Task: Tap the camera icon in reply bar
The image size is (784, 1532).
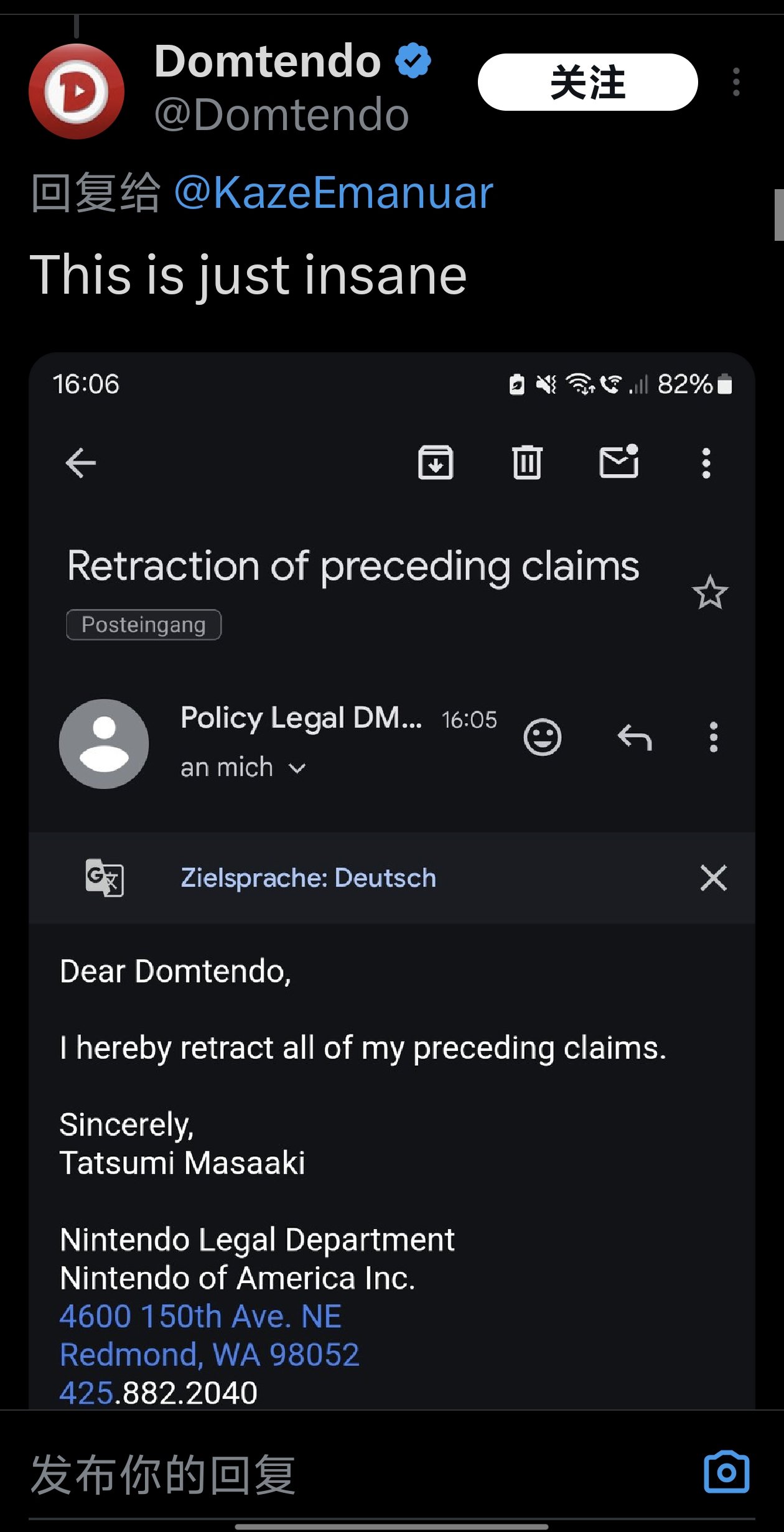Action: click(x=726, y=1472)
